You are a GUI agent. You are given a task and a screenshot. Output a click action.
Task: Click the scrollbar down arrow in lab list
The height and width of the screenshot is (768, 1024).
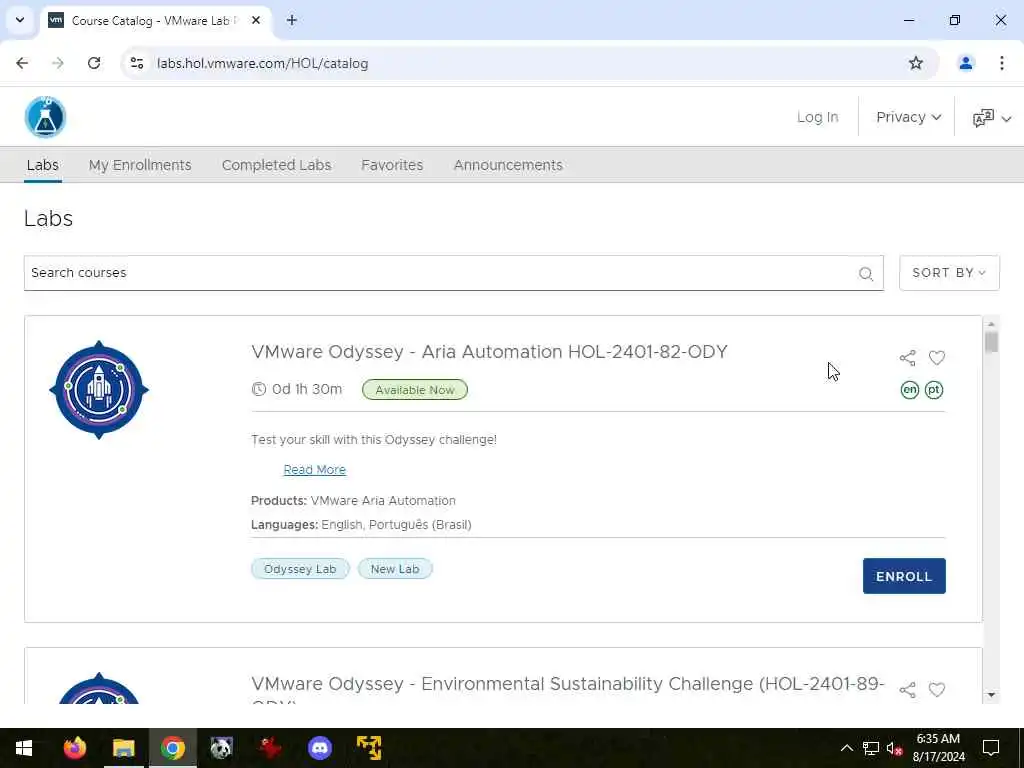point(991,695)
